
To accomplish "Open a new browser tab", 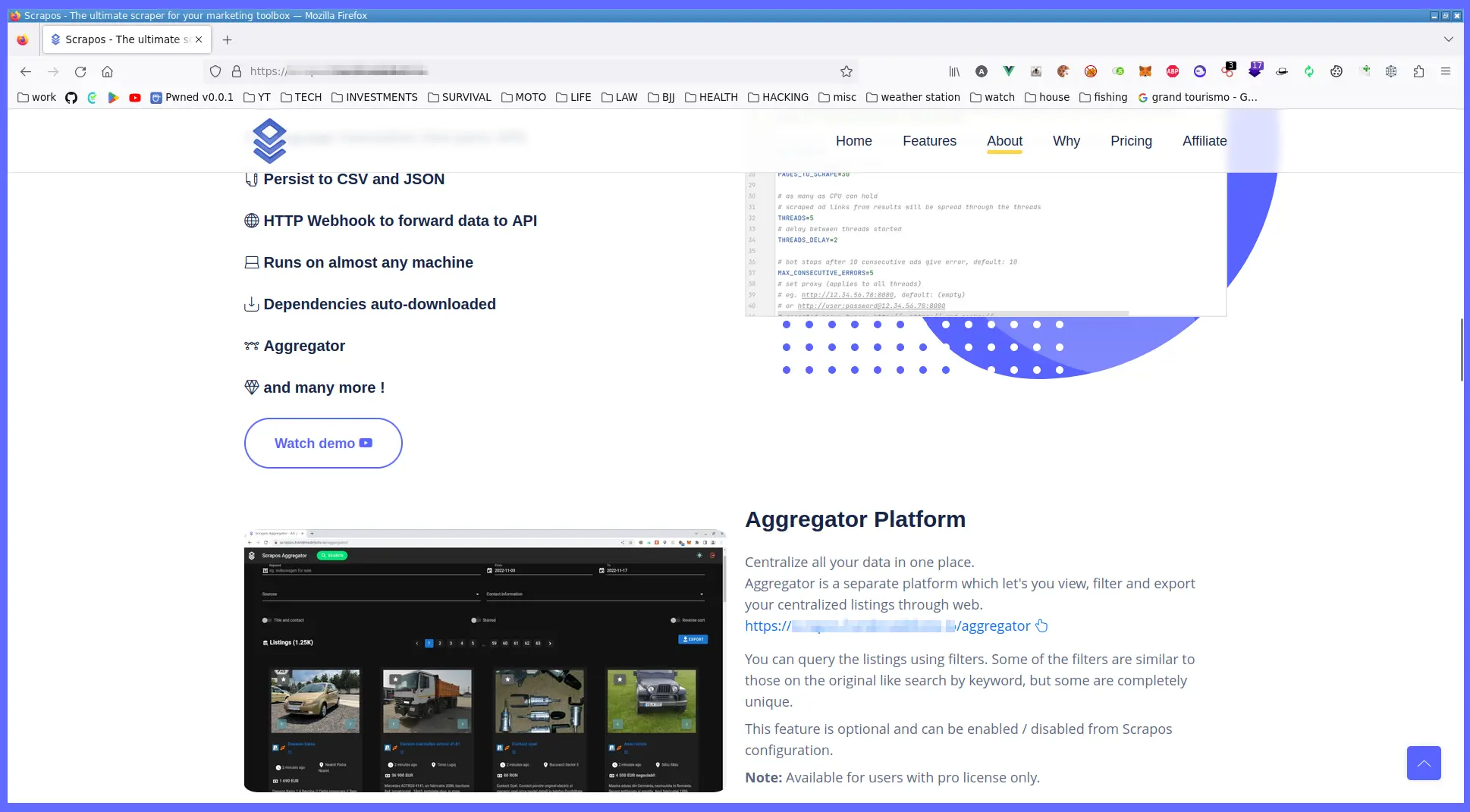I will (x=227, y=39).
